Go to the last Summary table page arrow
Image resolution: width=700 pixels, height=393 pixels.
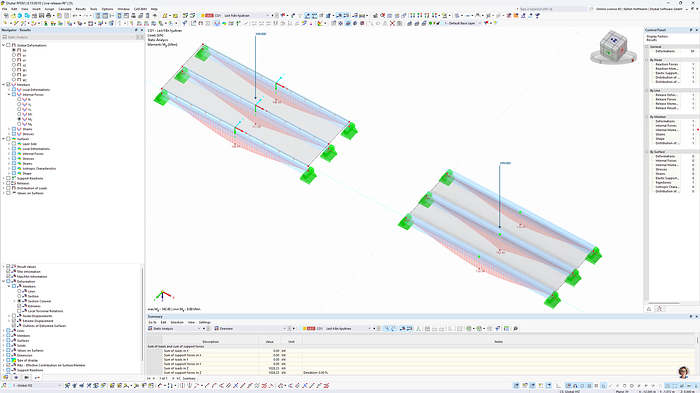[x=178, y=378]
